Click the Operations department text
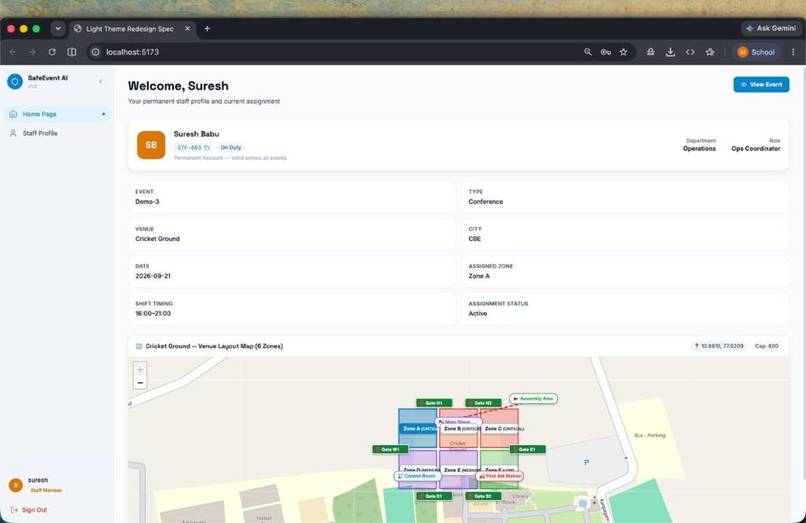 [x=699, y=149]
